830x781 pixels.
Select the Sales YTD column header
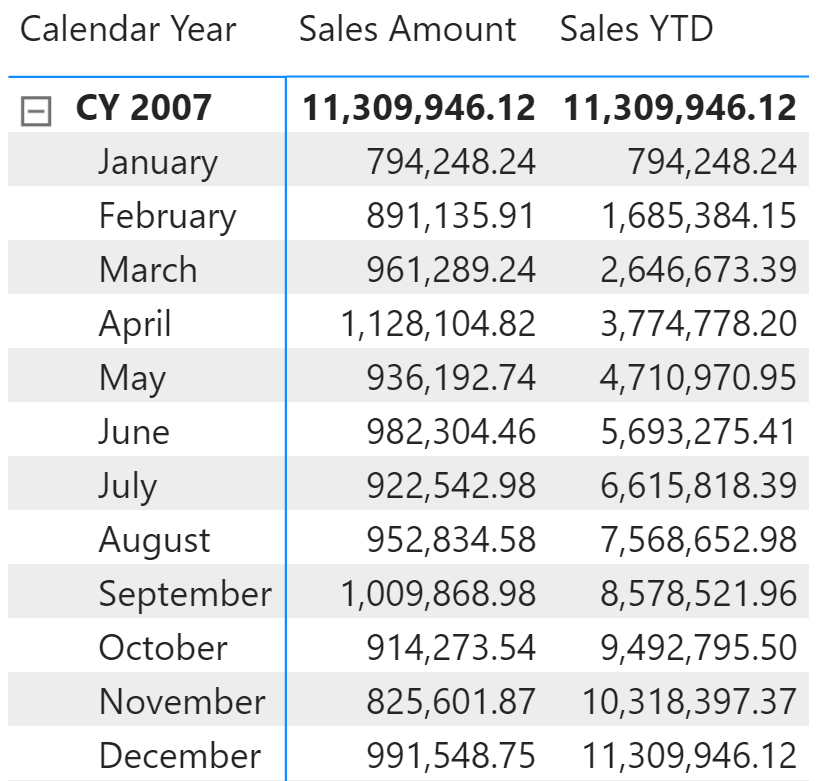(637, 29)
